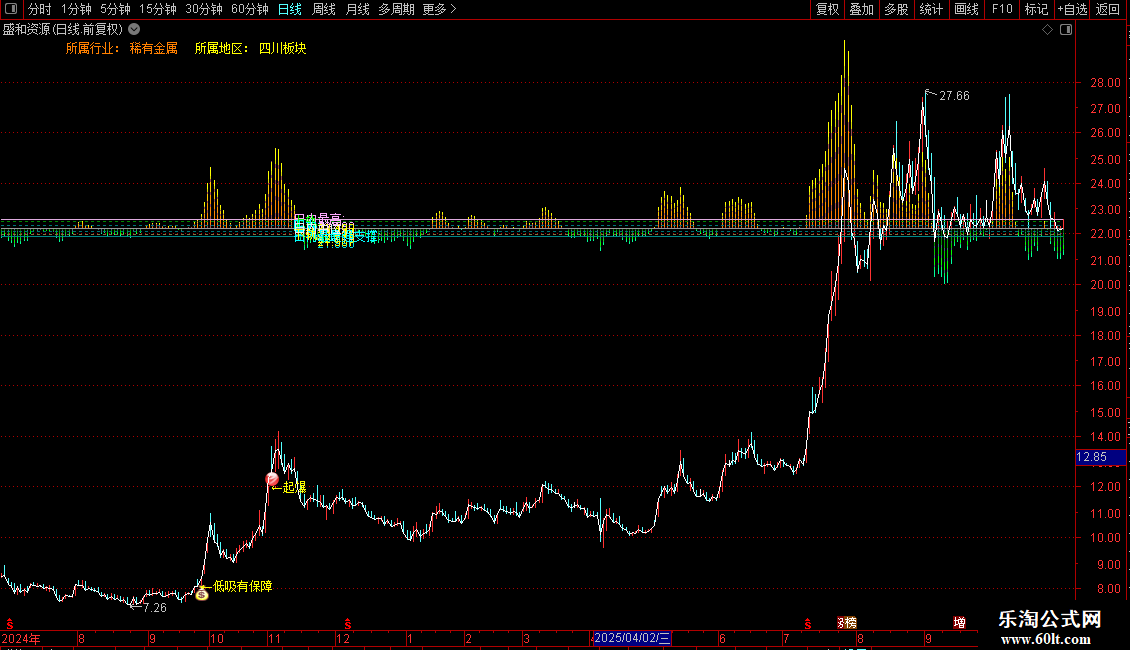This screenshot has width=1130, height=650.
Task: Select the 日线 daily chart tab
Action: coord(290,9)
